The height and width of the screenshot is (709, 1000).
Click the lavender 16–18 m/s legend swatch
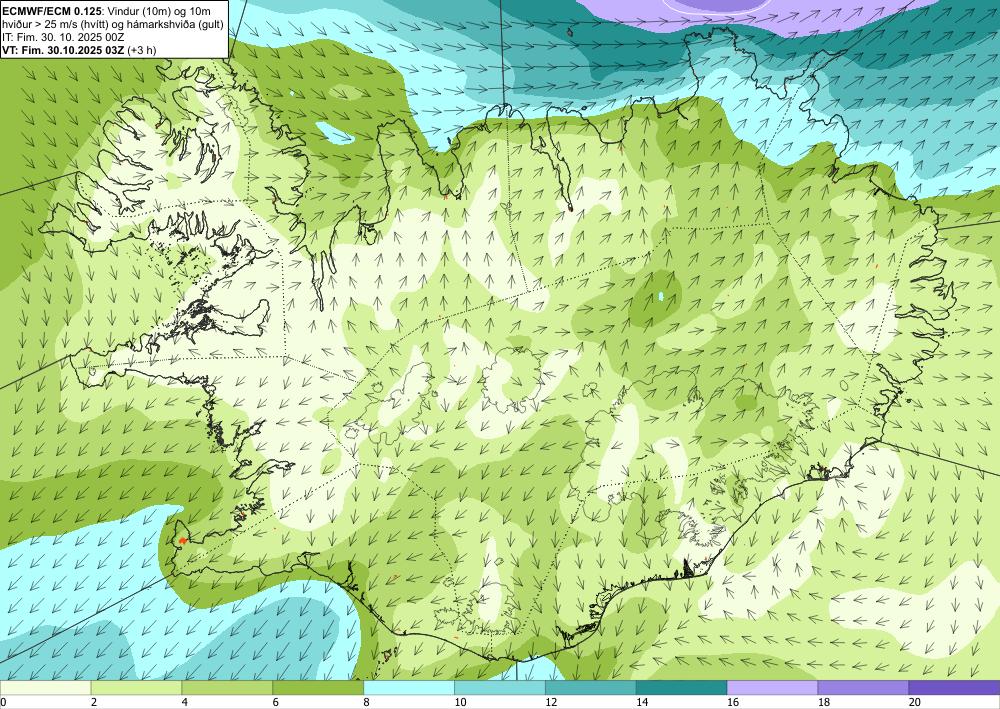pos(772,687)
